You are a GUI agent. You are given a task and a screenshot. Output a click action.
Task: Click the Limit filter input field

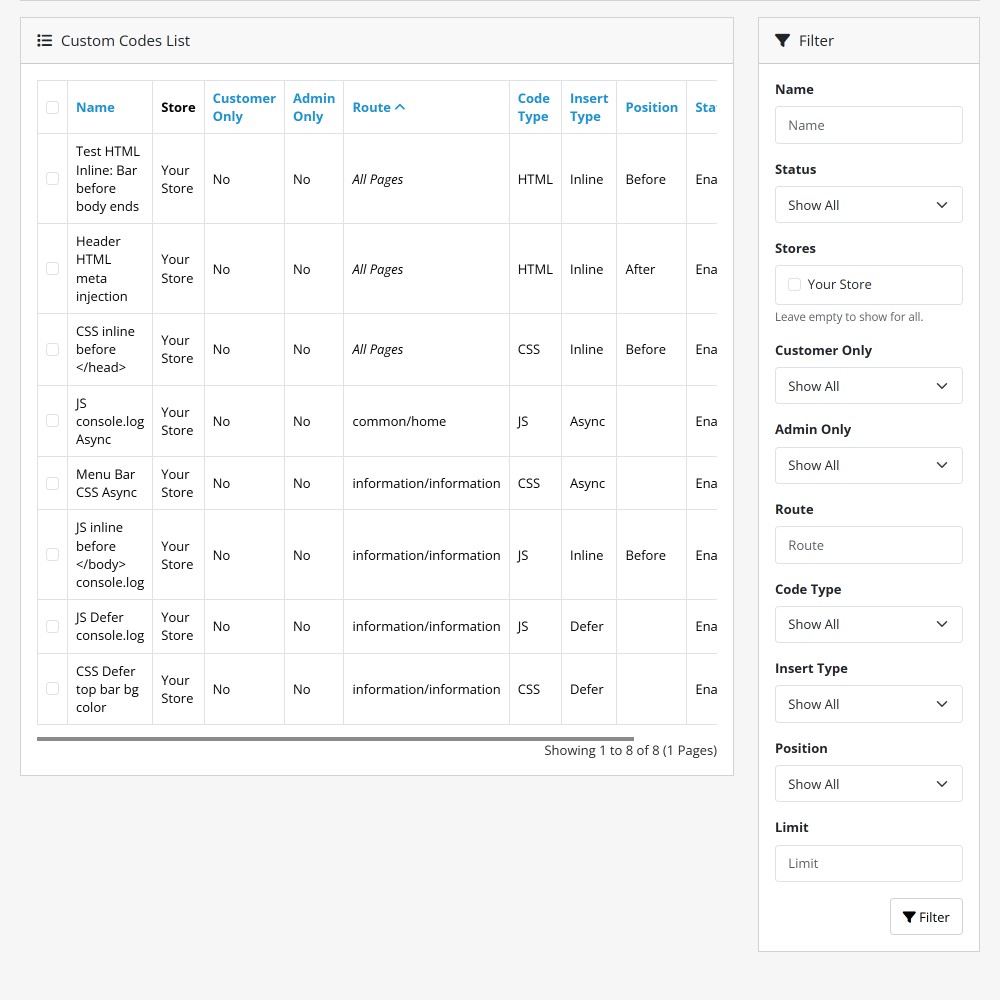[868, 864]
